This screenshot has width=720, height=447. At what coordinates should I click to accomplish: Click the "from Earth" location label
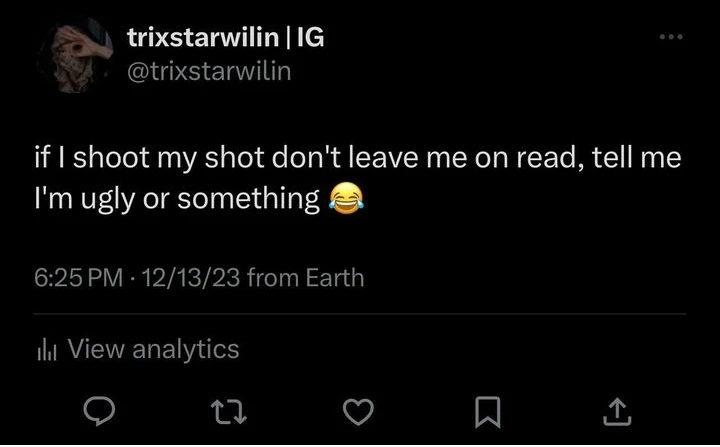coord(304,276)
